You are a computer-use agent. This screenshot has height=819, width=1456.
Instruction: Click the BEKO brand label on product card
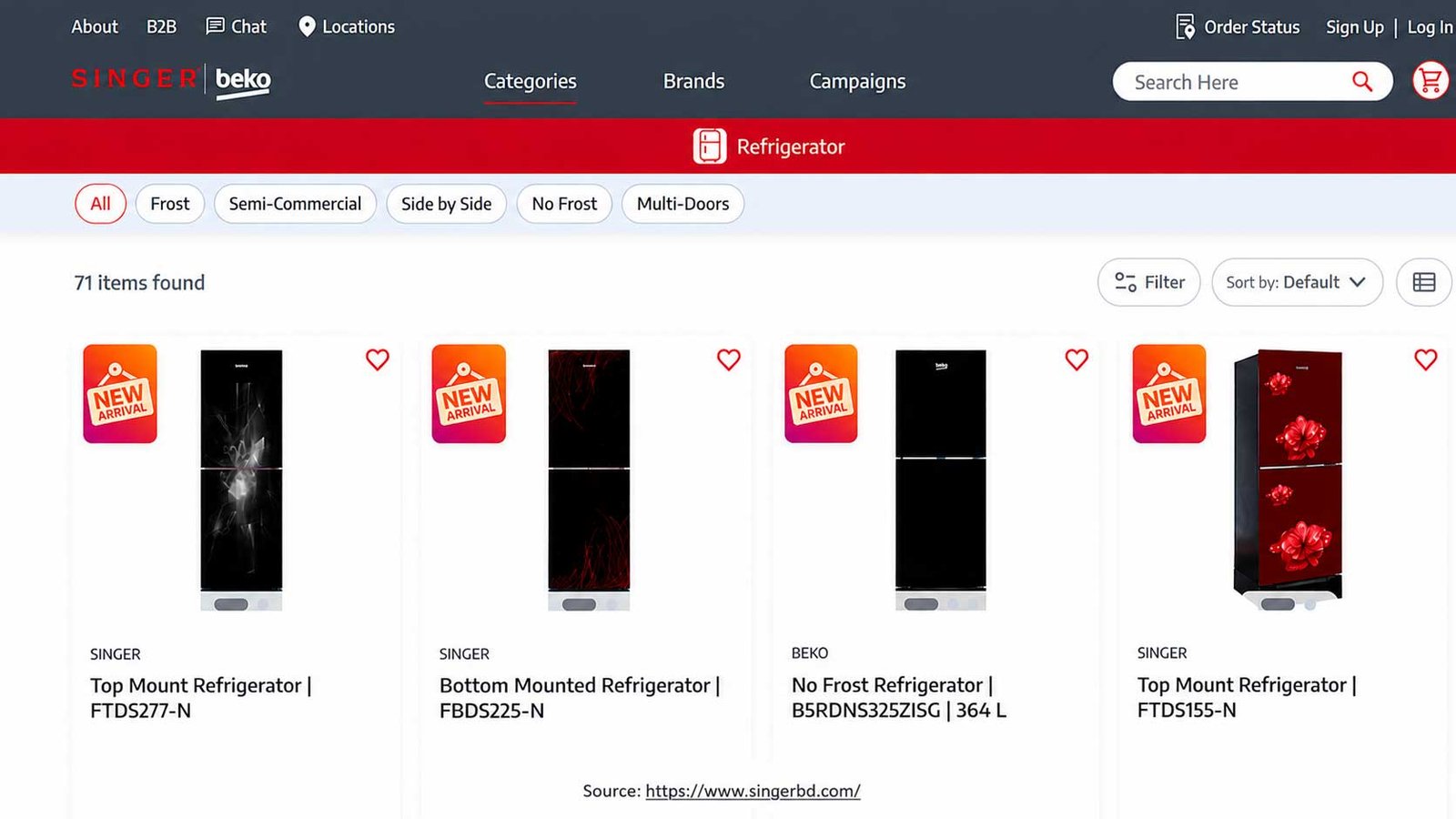click(x=810, y=653)
